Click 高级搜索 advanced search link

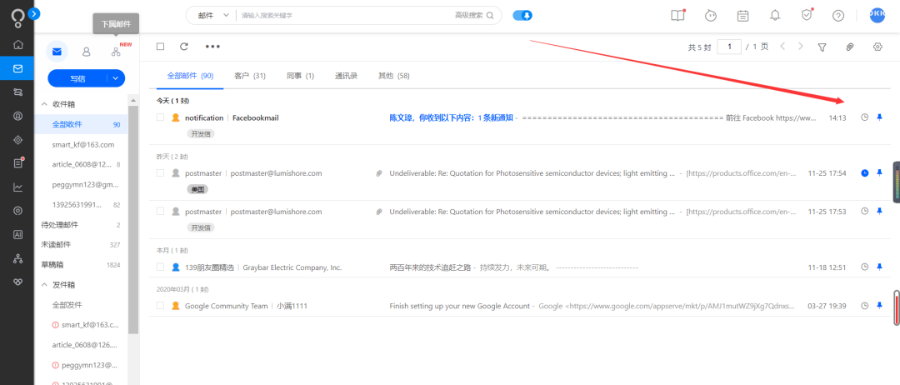tap(469, 15)
